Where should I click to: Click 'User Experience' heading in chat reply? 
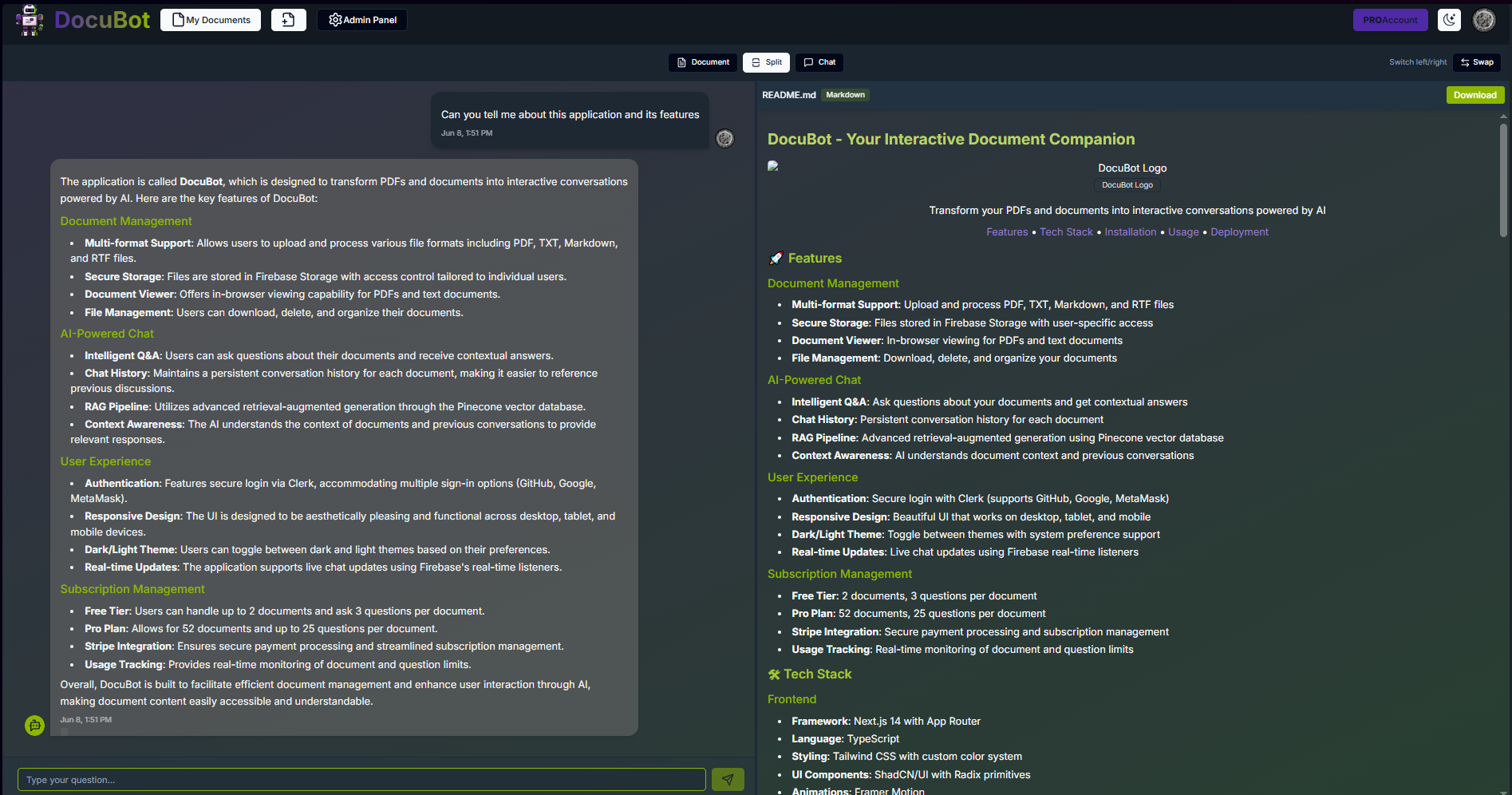point(105,461)
